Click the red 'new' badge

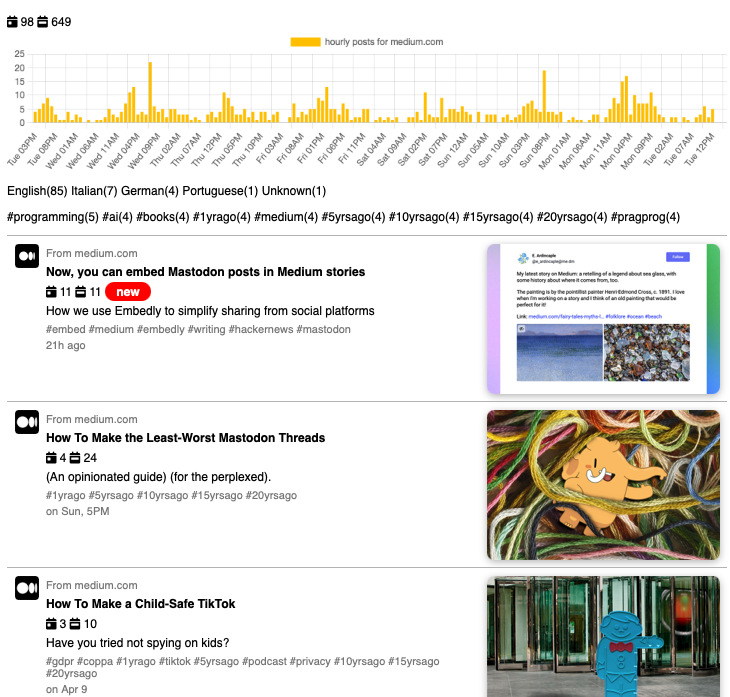tap(128, 292)
